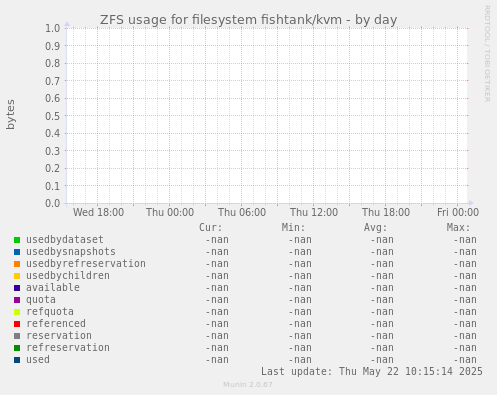Click the referenced red color swatch

point(17,324)
